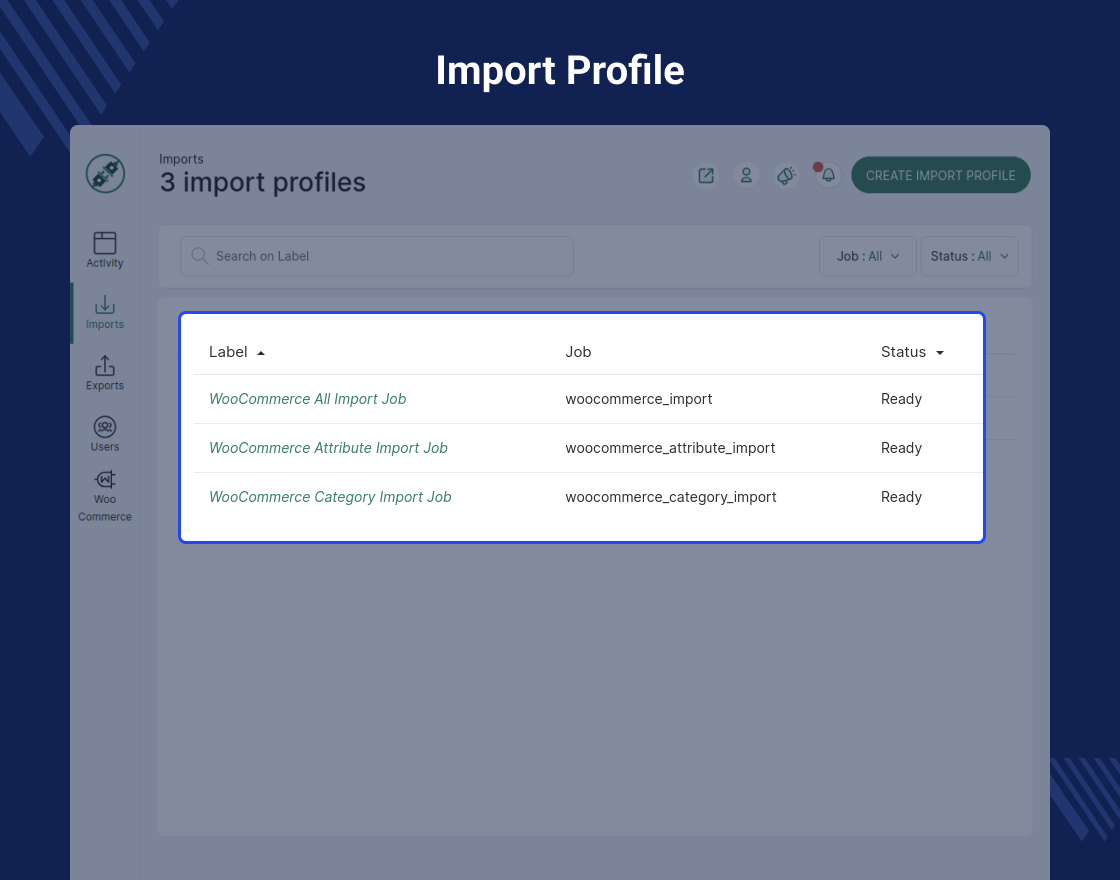
Task: Click the external link icon in header
Action: point(706,176)
